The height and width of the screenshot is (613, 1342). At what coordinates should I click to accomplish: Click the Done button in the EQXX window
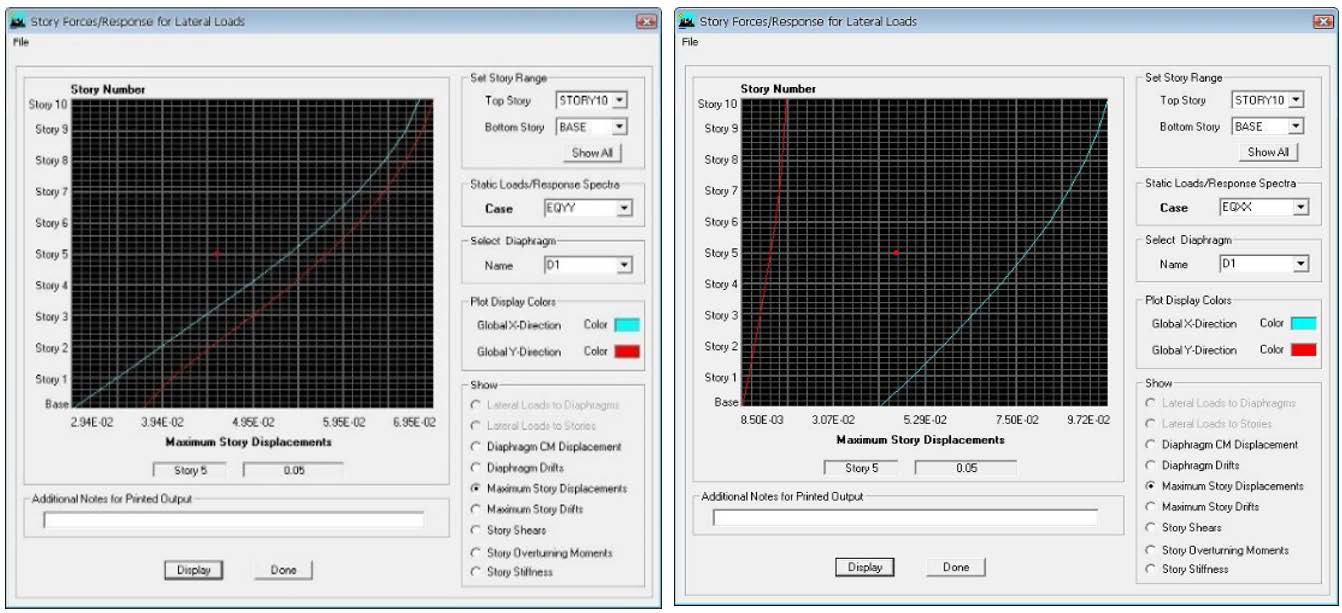tap(956, 567)
